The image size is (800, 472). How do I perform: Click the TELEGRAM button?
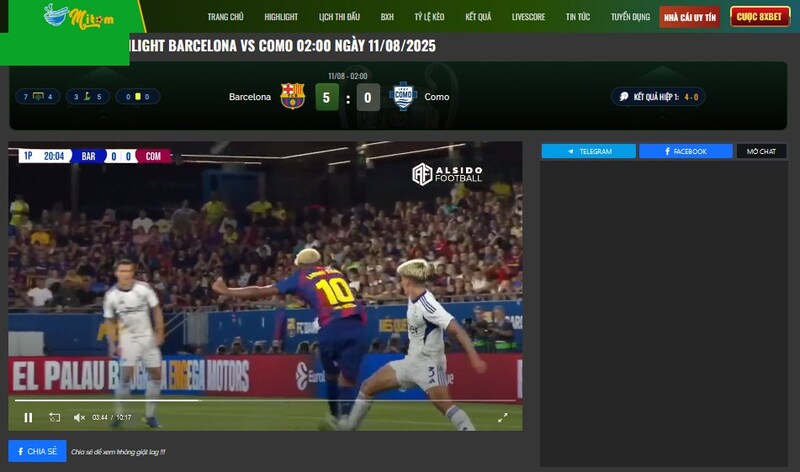point(589,151)
